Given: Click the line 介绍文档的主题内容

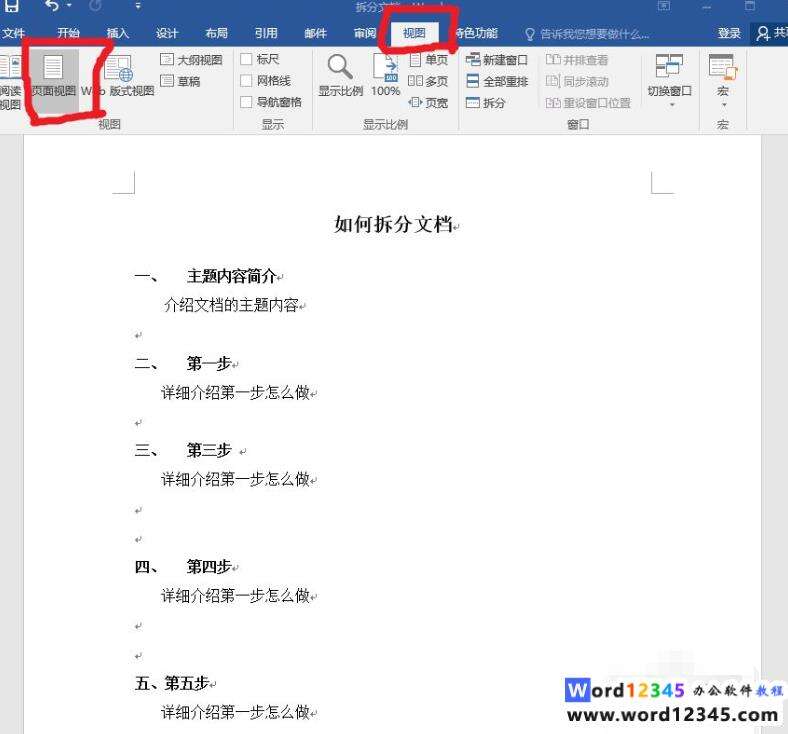Looking at the screenshot, I should (x=231, y=305).
